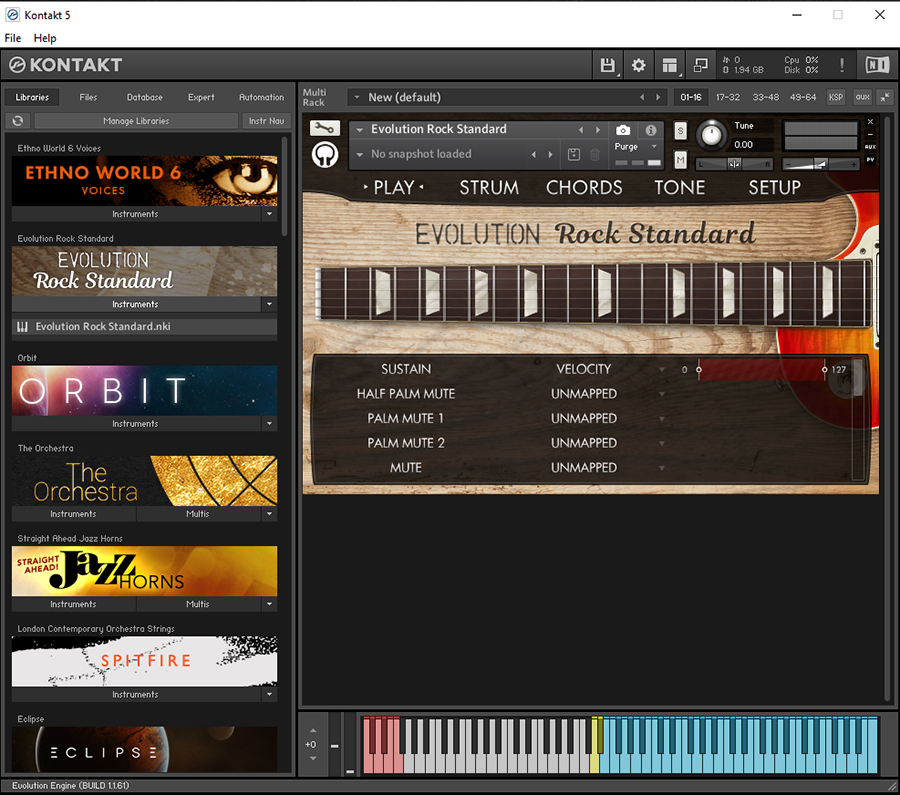Viewport: 900px width, 795px height.
Task: Go to previous multi with left arrow
Action: coord(642,98)
